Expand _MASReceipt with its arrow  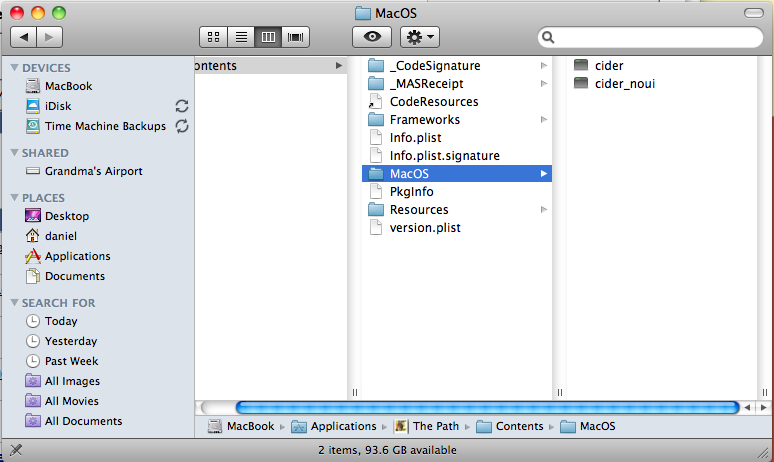click(543, 84)
